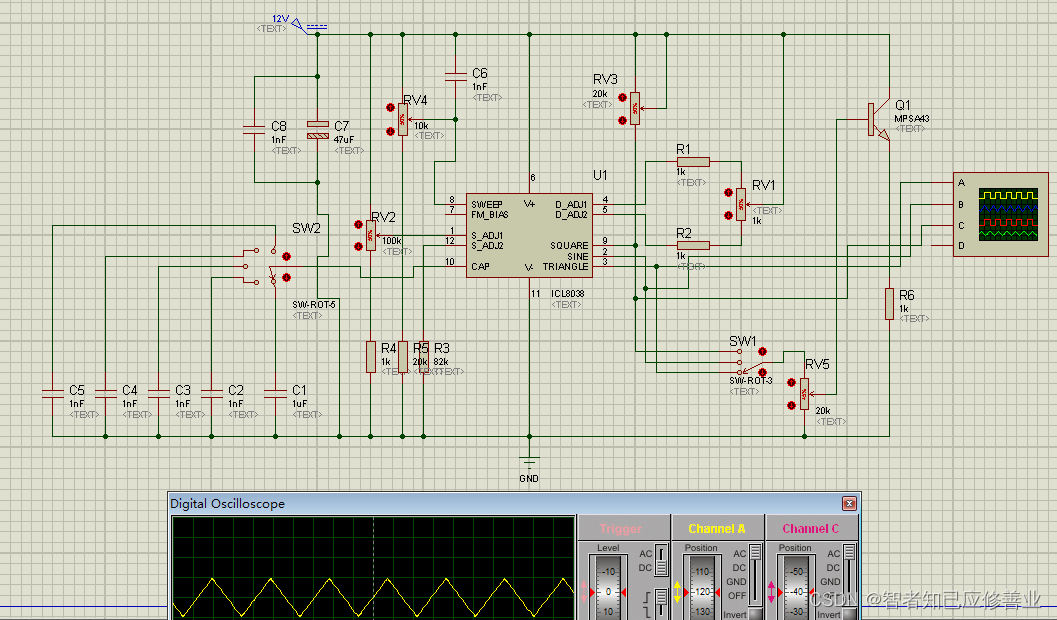Click the Trigger Level dial

pyautogui.click(x=608, y=586)
